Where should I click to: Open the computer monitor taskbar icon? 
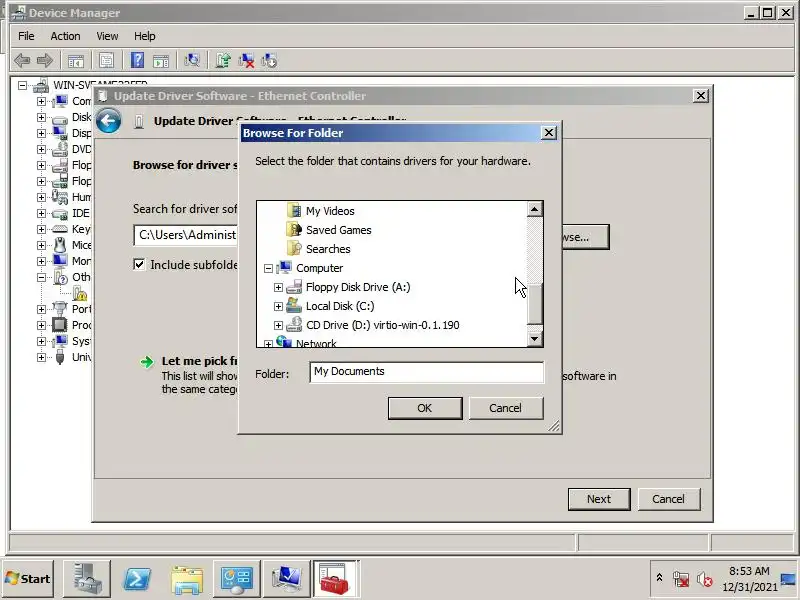pyautogui.click(x=286, y=579)
